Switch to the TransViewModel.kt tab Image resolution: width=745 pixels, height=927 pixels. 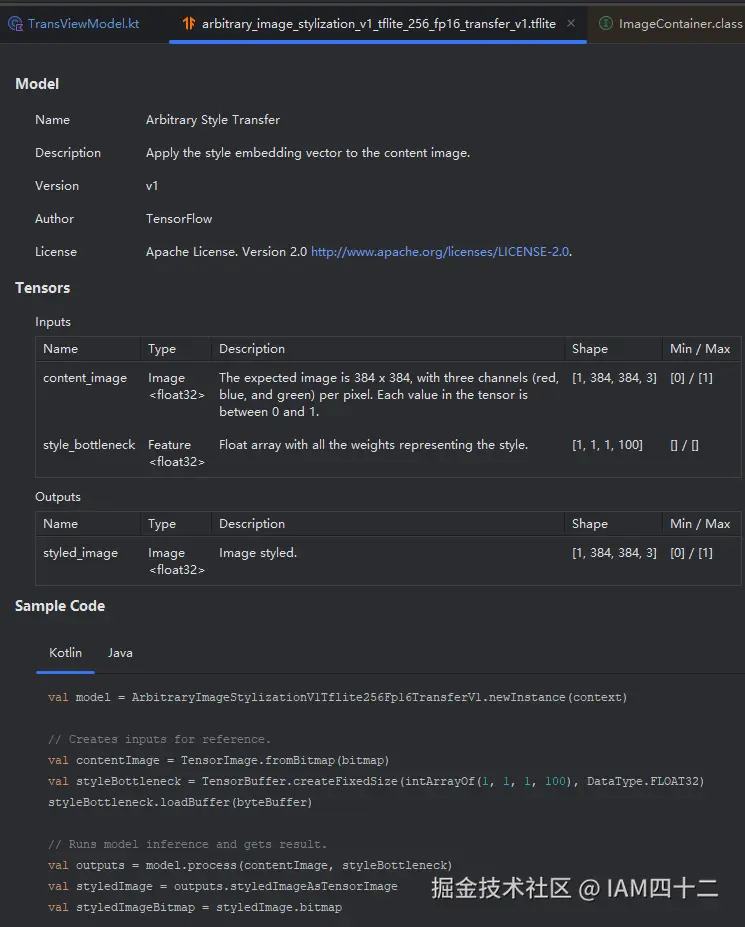point(83,23)
